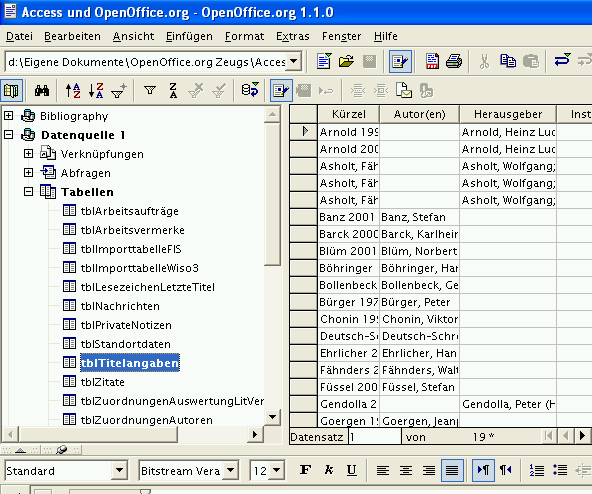The image size is (592, 494).
Task: Expand the Bibliography tree node
Action: click(8, 116)
